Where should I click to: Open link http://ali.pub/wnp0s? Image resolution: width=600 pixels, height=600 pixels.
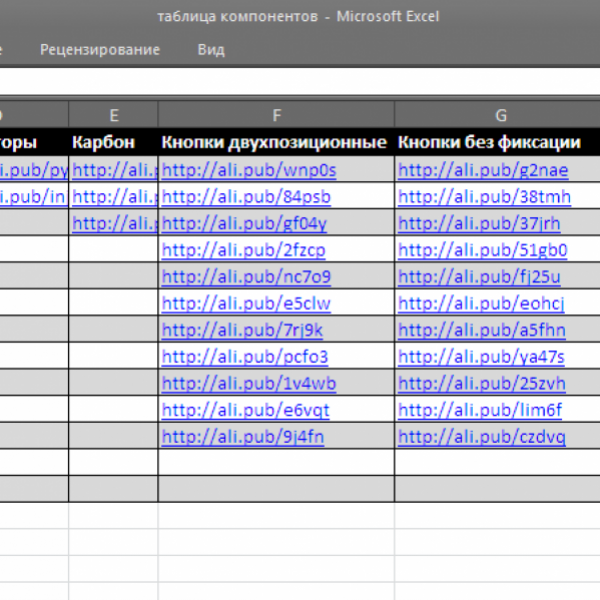[x=249, y=169]
